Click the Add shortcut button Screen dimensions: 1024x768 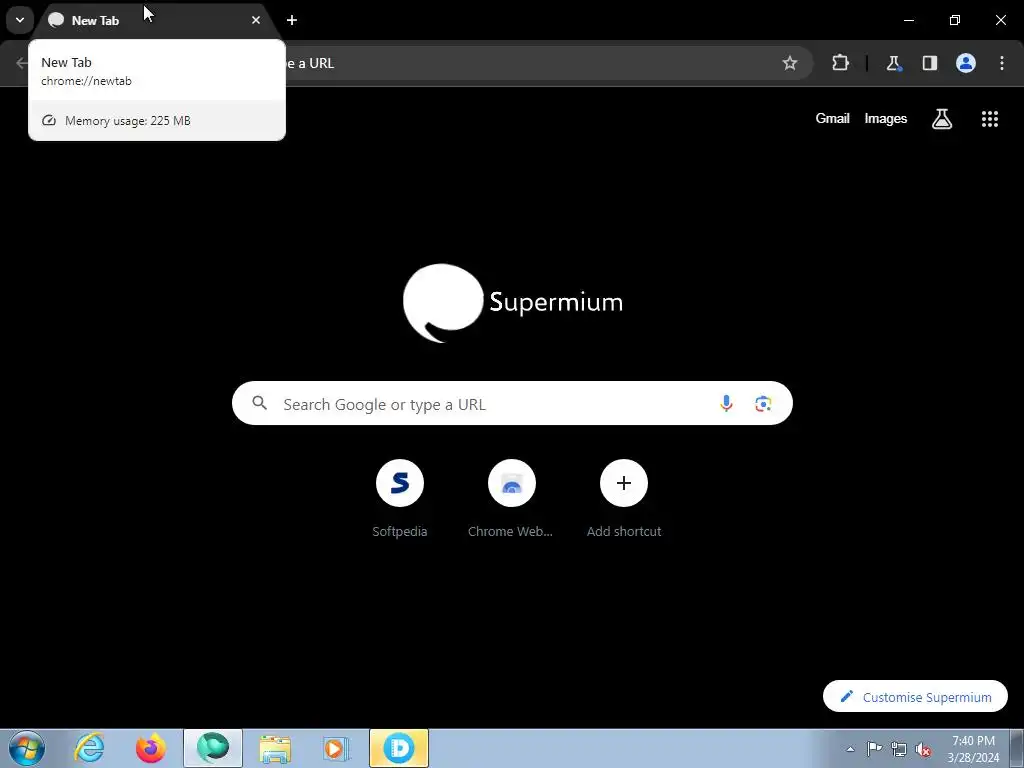pyautogui.click(x=624, y=499)
